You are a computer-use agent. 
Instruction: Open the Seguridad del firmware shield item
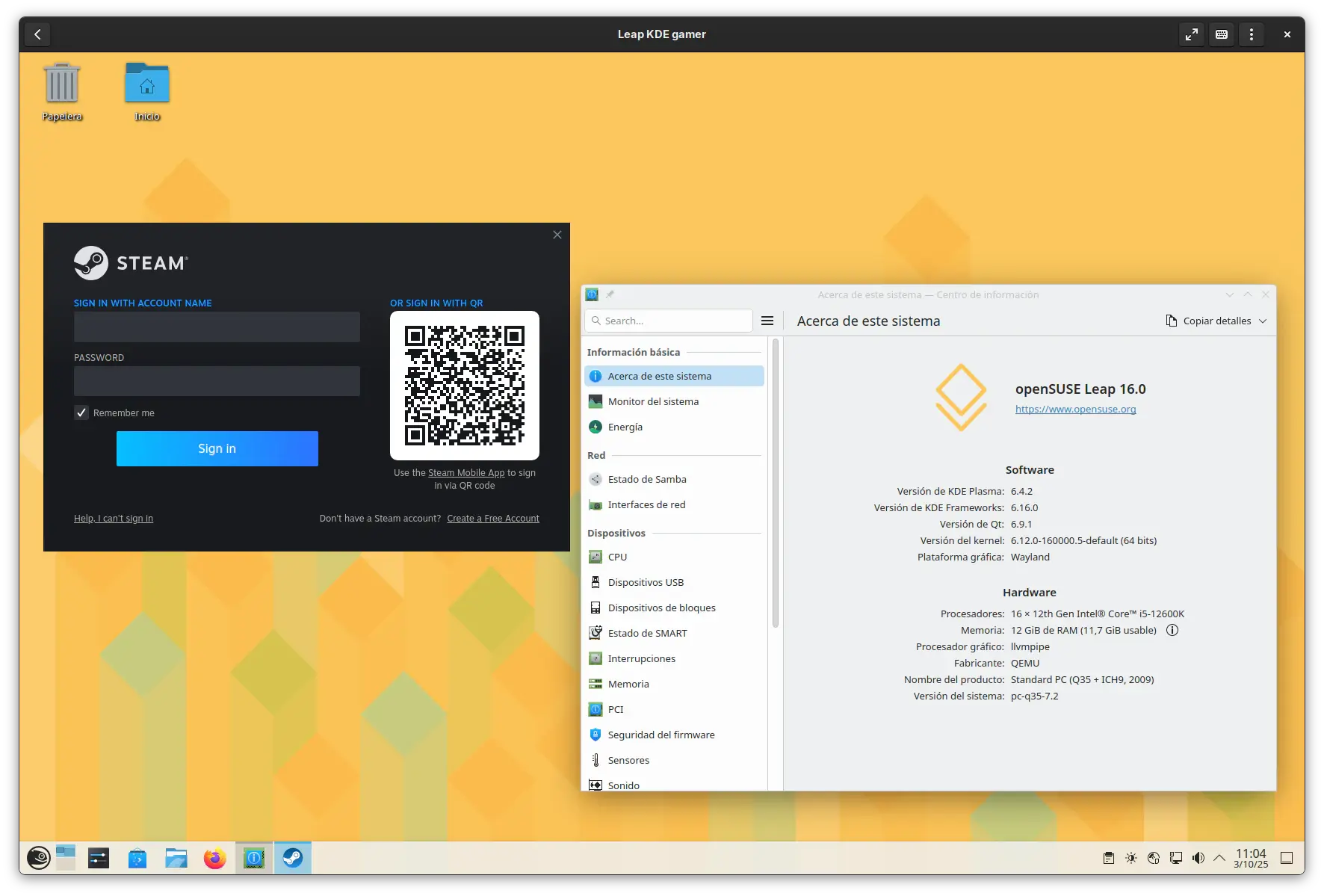click(596, 735)
